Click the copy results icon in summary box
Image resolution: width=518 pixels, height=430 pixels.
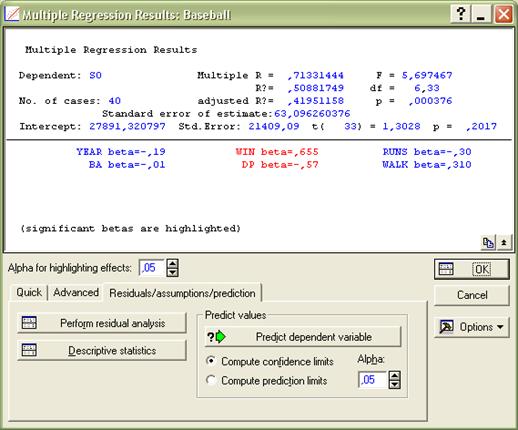click(x=488, y=243)
